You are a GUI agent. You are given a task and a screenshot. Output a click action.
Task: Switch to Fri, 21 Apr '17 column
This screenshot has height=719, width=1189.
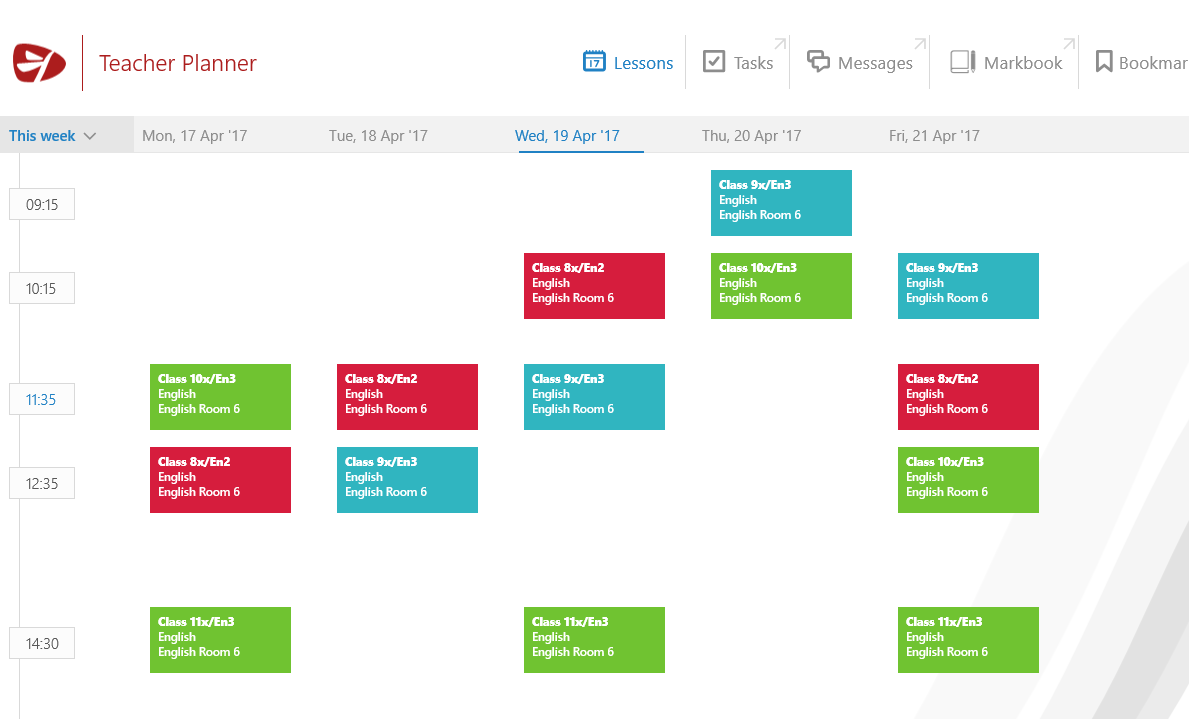click(x=934, y=136)
